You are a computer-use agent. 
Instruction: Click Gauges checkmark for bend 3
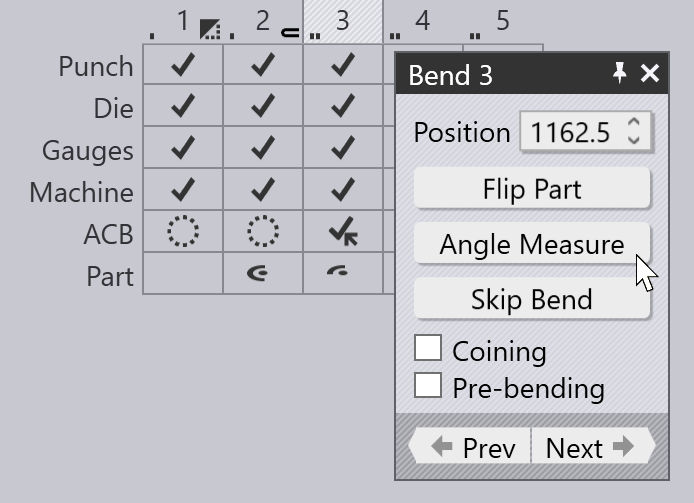343,149
